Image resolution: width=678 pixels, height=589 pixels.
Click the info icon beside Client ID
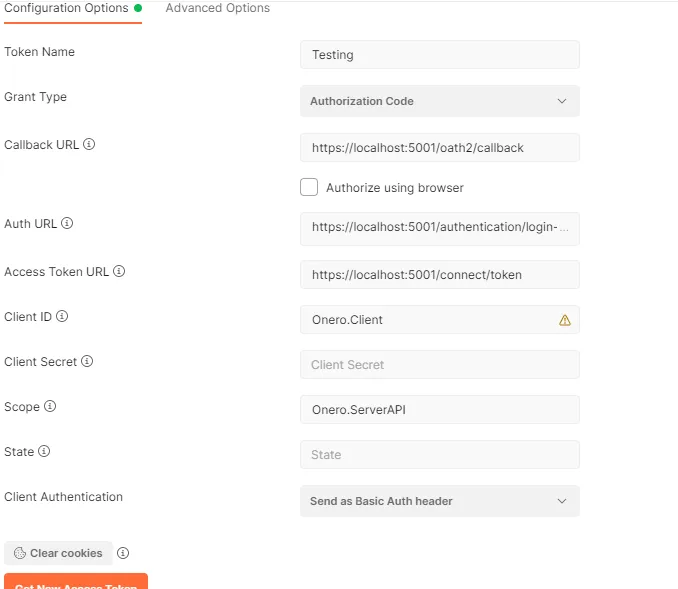[x=62, y=317]
